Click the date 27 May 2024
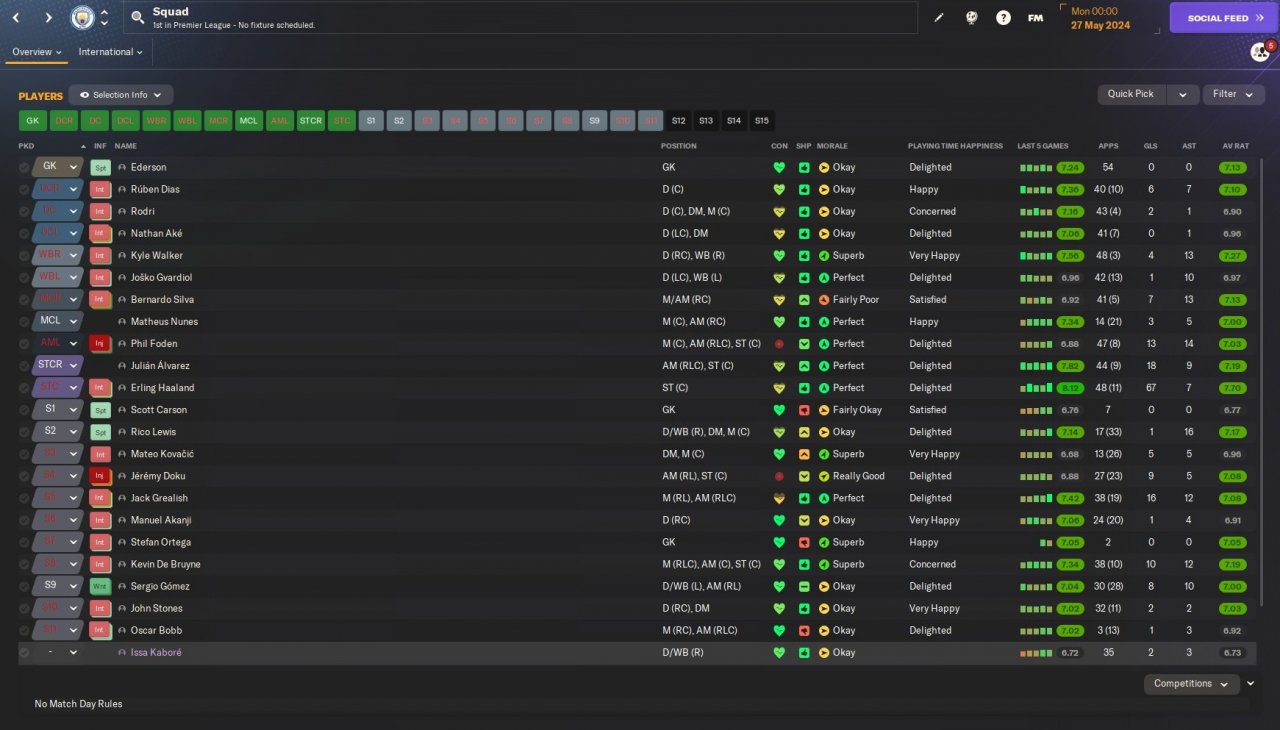Screen dimensions: 1280x730 1100,25
